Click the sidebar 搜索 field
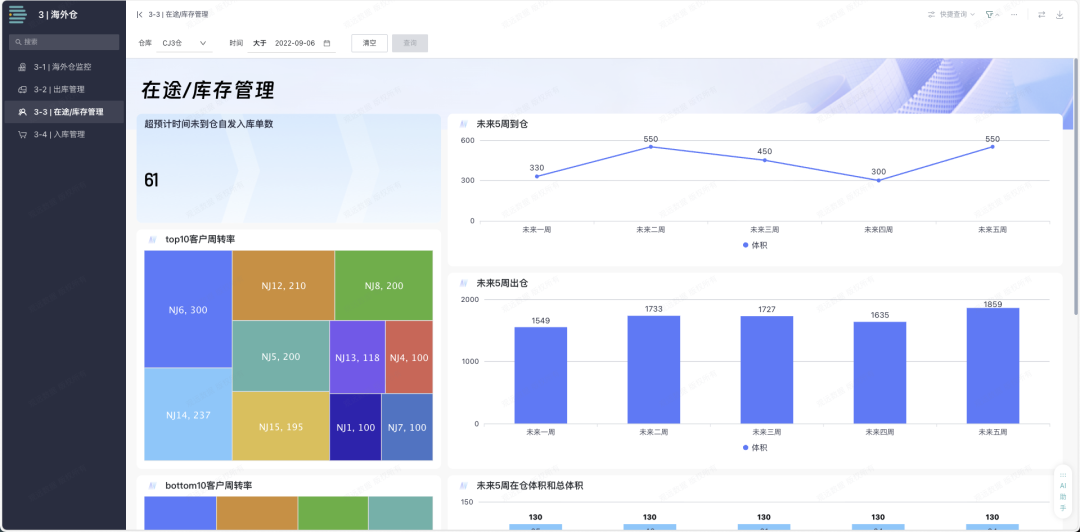 click(63, 42)
